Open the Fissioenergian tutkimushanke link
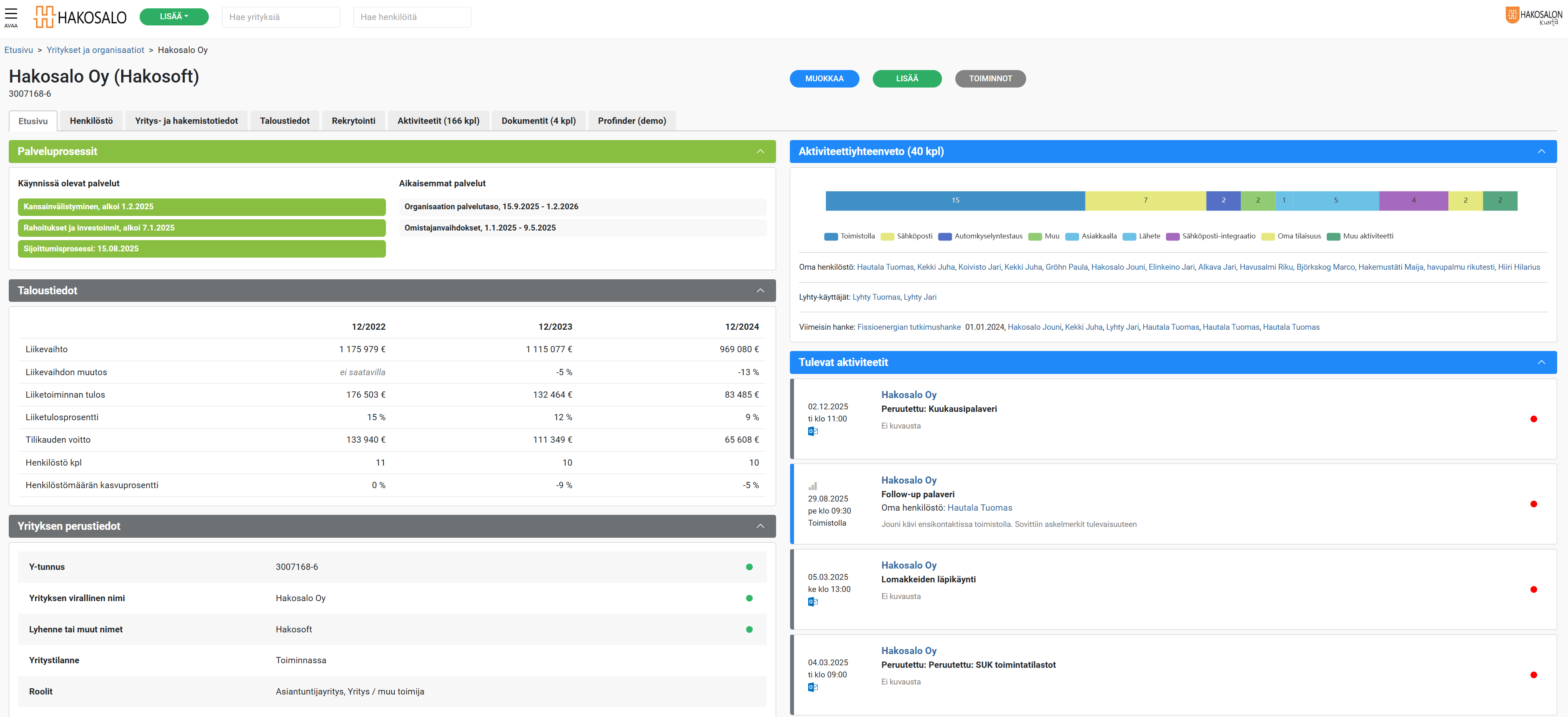The width and height of the screenshot is (1568, 717). tap(909, 328)
